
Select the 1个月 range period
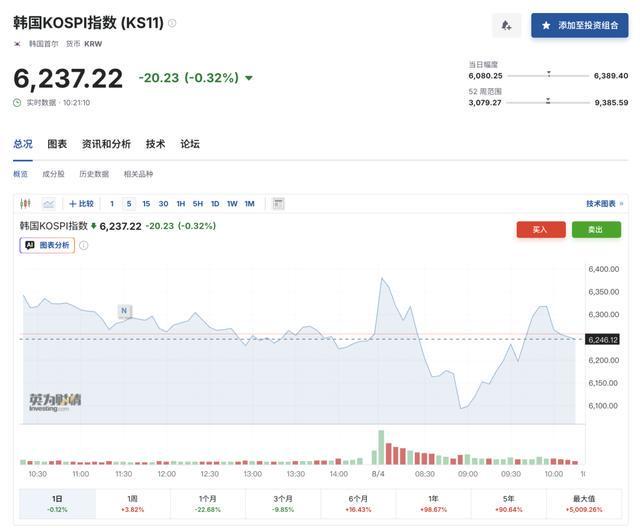208,504
